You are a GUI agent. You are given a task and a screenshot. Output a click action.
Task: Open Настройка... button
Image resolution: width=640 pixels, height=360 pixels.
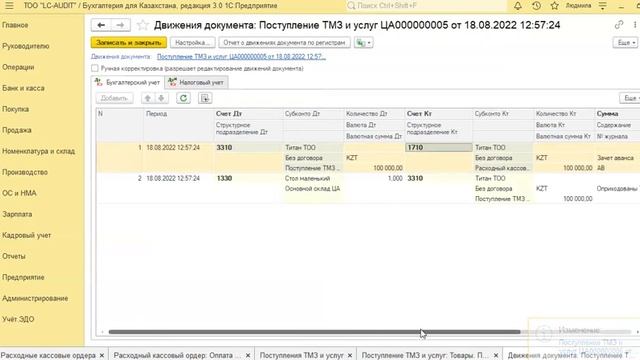coord(192,42)
